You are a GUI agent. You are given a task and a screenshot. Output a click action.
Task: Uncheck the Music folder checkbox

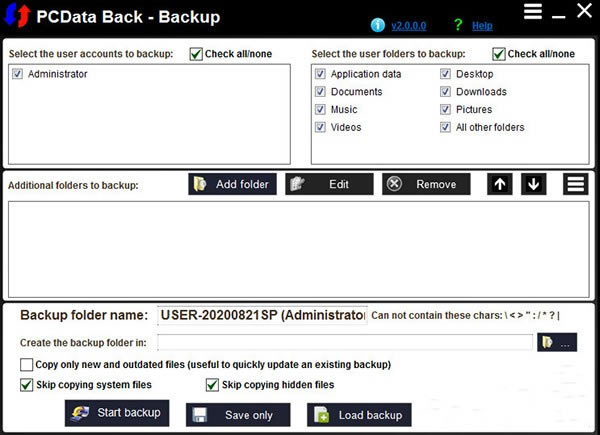coord(320,109)
